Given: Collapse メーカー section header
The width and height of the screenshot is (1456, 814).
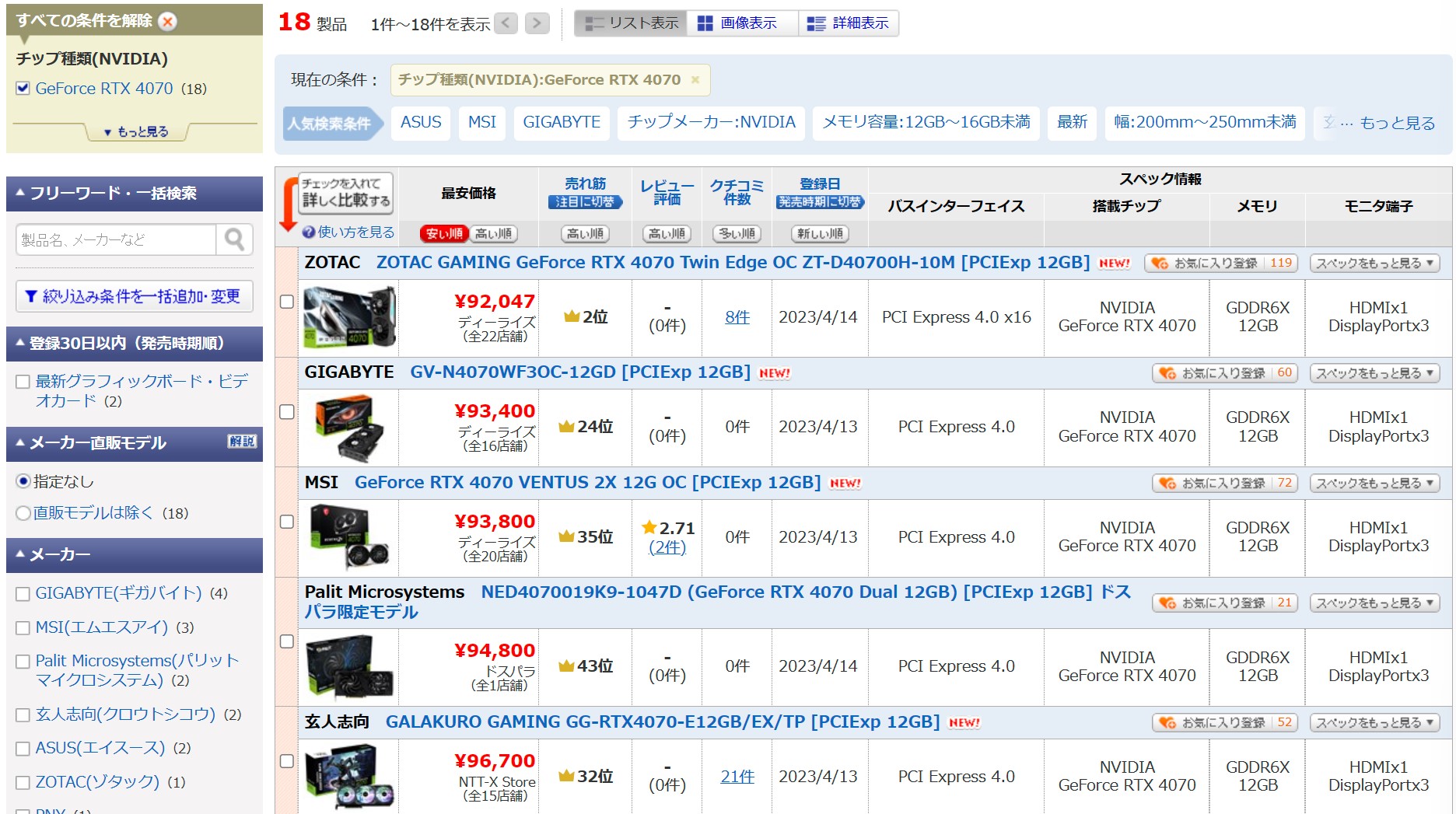Looking at the screenshot, I should [x=135, y=554].
